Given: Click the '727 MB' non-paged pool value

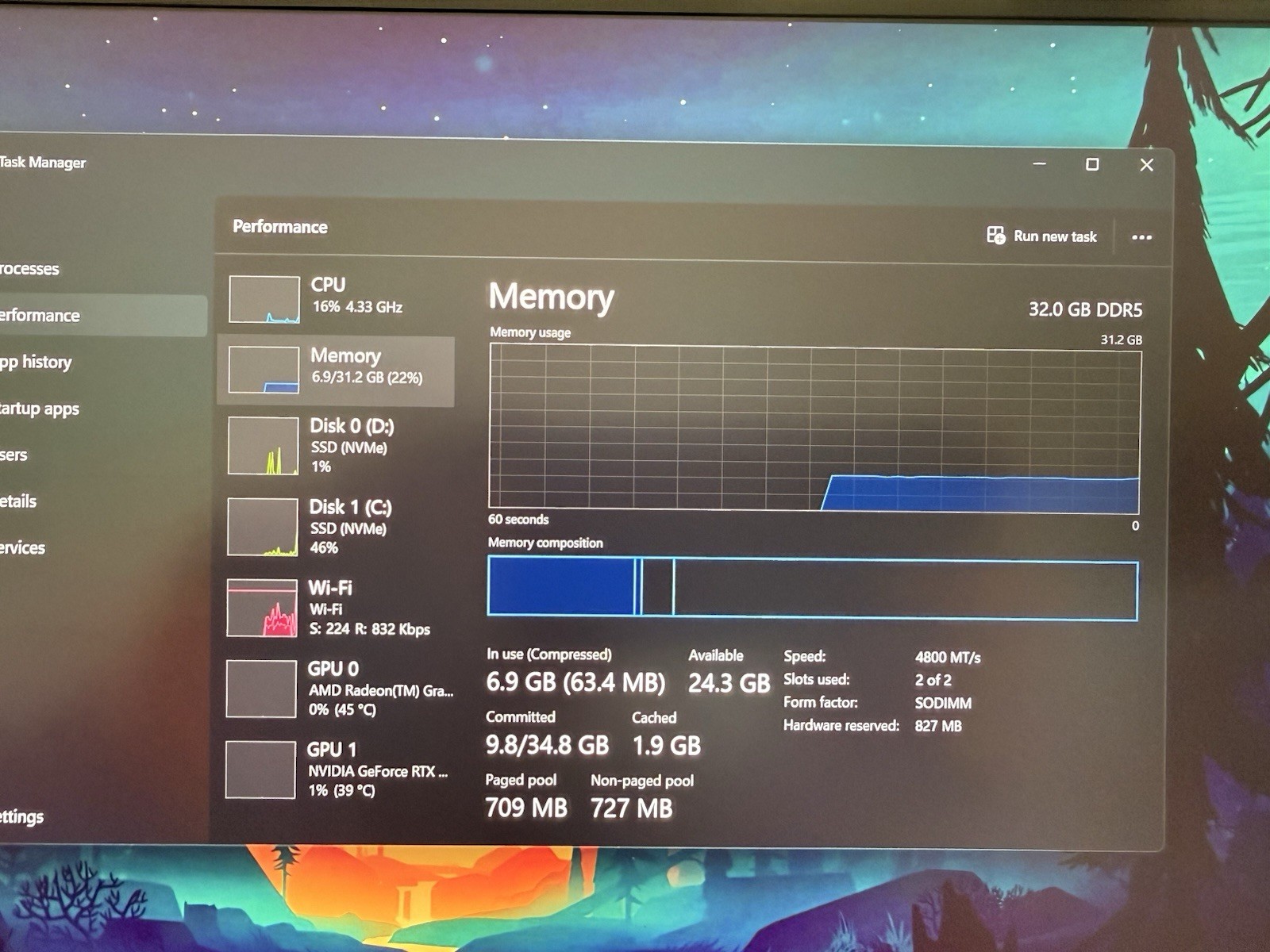Looking at the screenshot, I should click(631, 808).
